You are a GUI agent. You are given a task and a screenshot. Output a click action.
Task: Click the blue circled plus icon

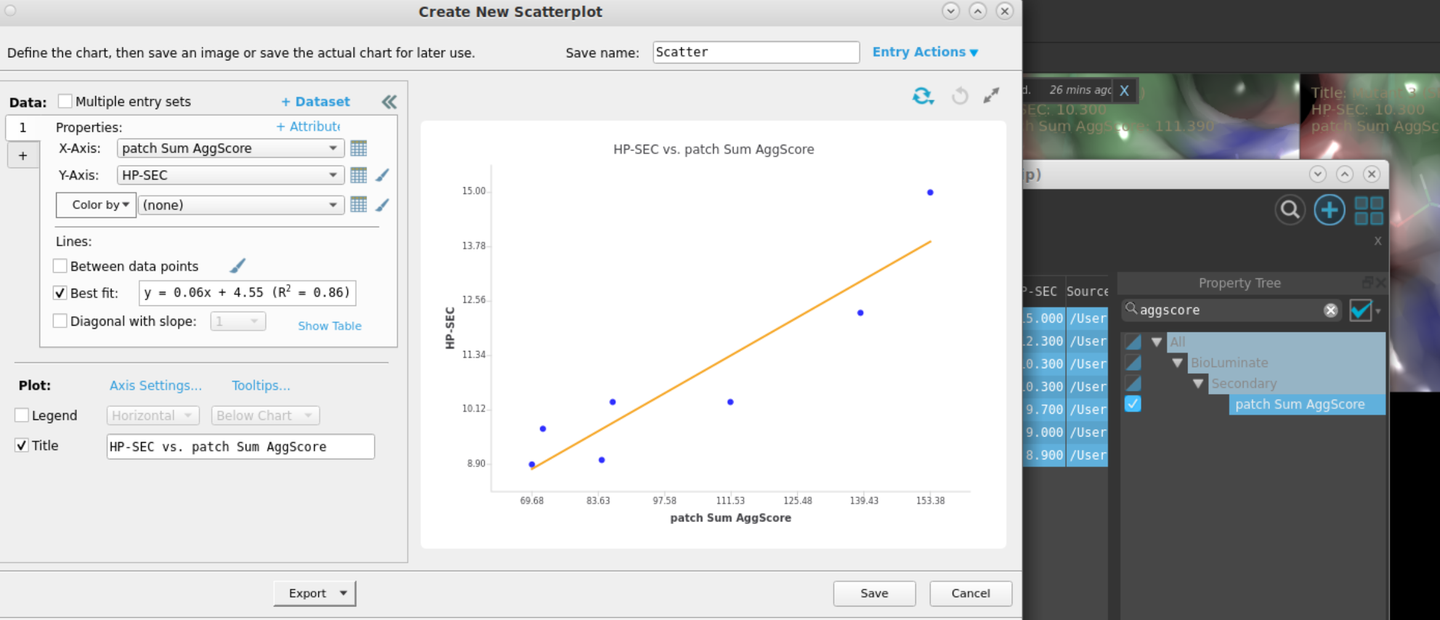tap(1329, 210)
